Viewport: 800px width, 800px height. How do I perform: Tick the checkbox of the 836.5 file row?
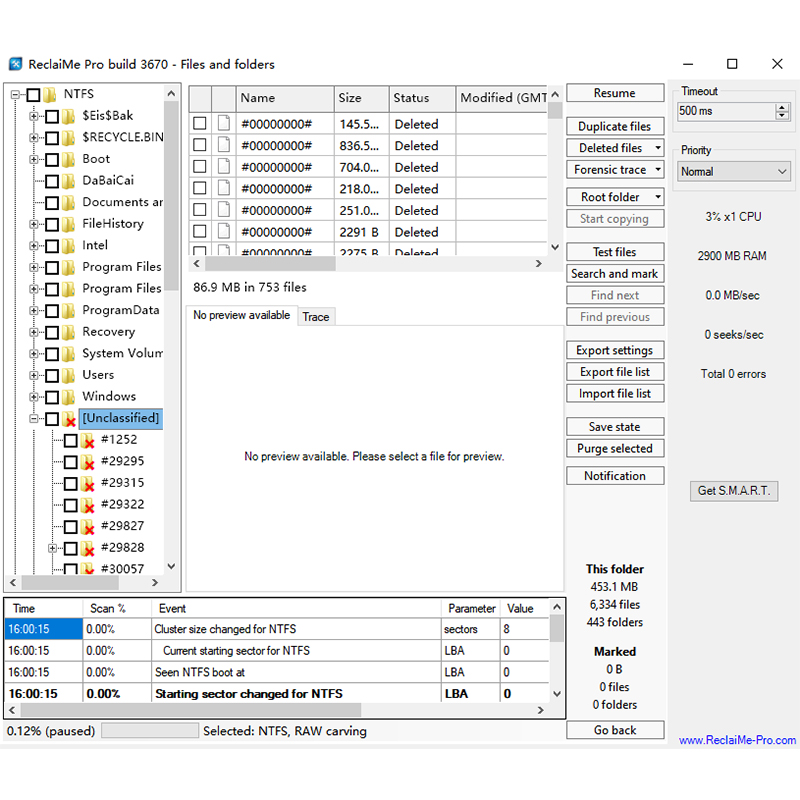point(200,145)
